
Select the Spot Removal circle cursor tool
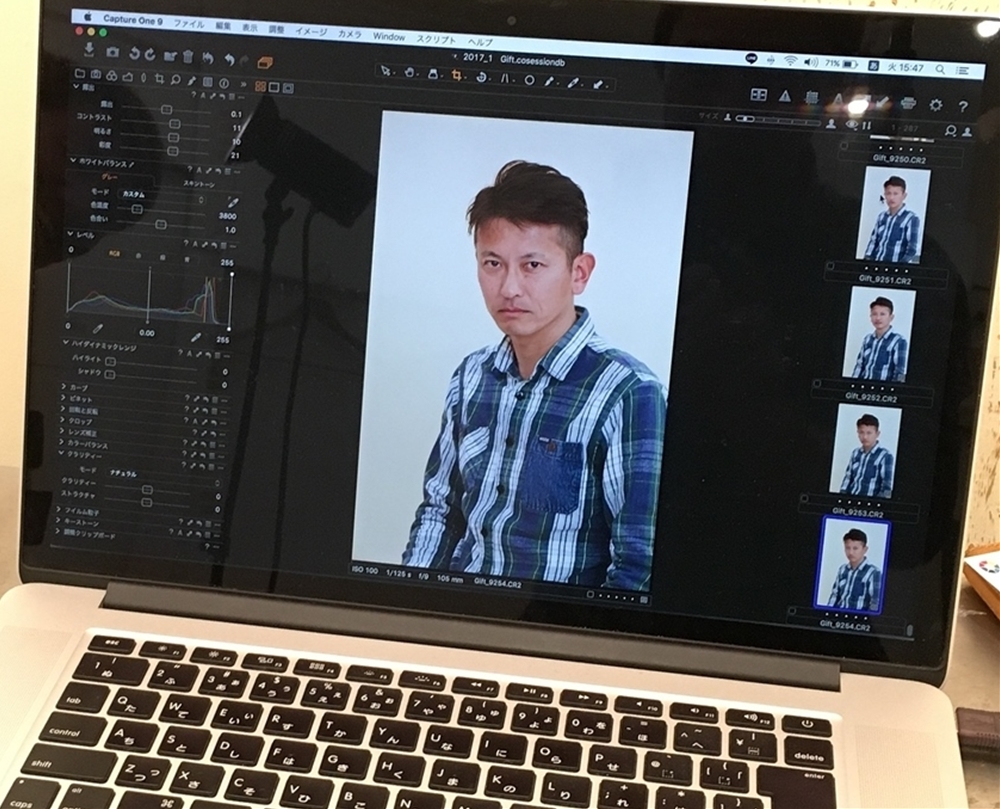(x=529, y=80)
